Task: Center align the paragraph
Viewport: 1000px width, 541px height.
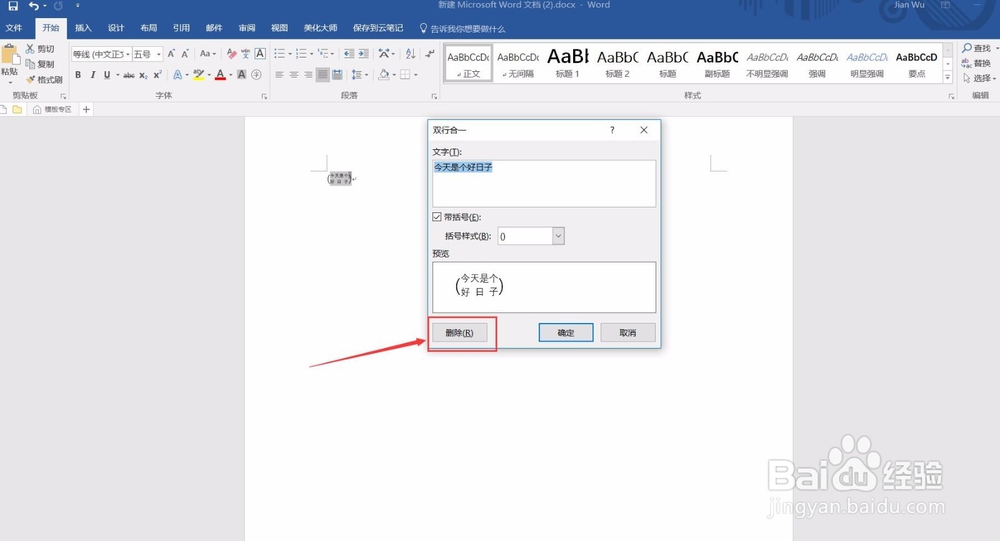Action: 294,75
